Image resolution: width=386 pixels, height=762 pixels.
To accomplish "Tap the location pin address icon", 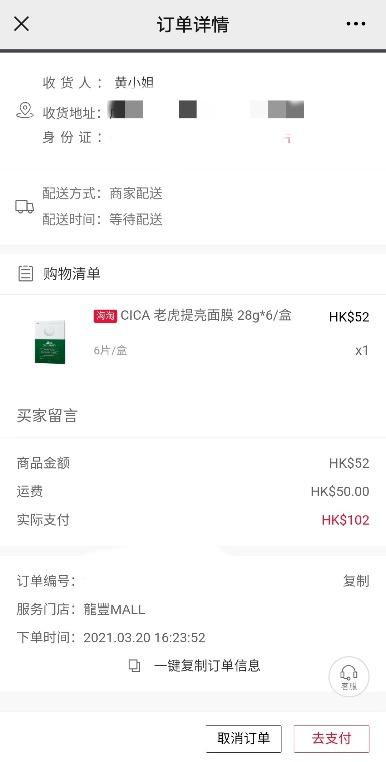I will point(24,111).
